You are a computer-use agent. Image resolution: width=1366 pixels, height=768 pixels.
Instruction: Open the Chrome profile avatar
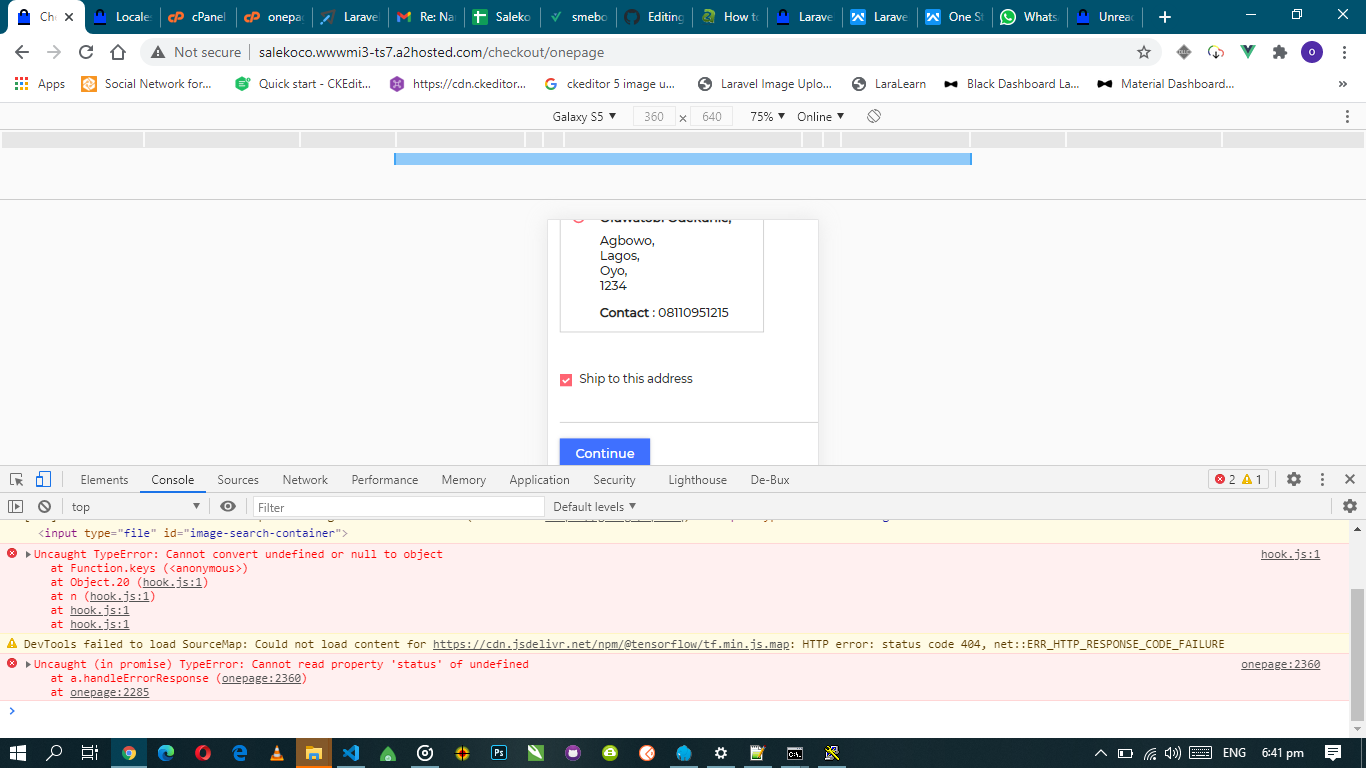pyautogui.click(x=1312, y=52)
